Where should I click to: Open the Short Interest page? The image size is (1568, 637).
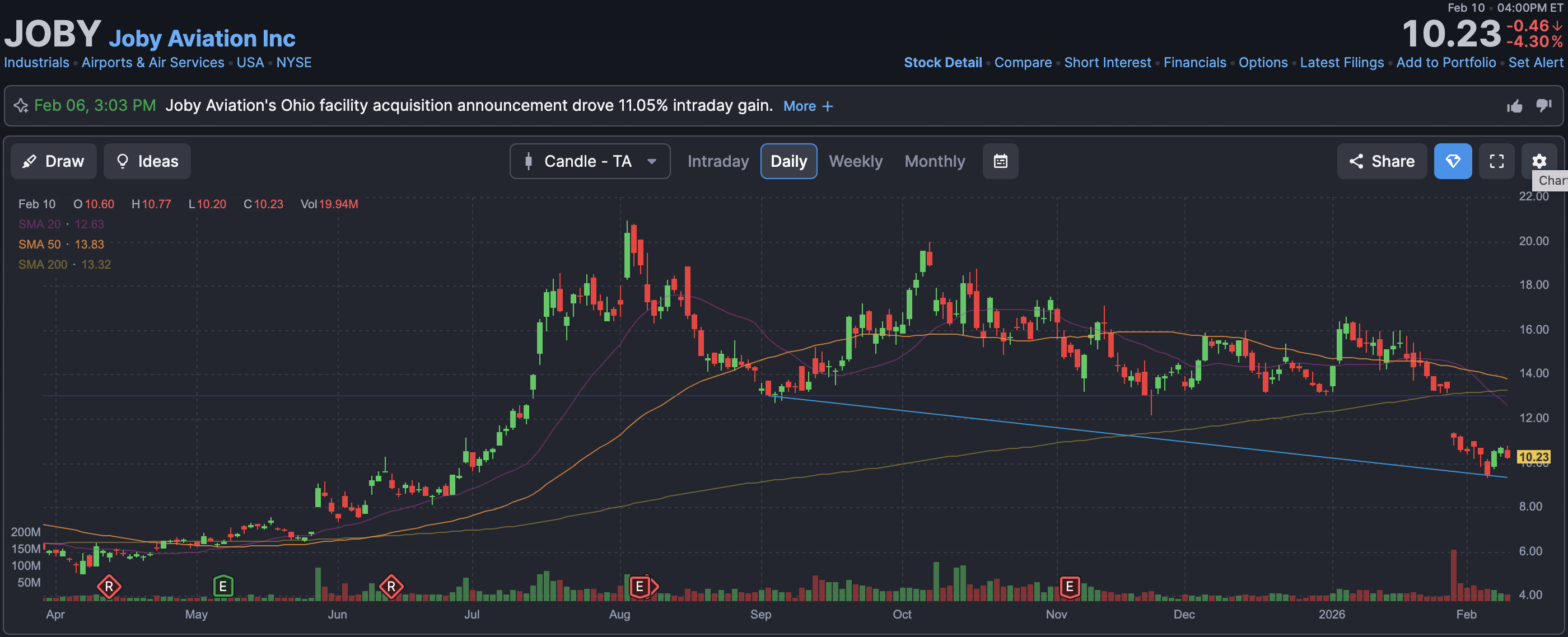1107,63
